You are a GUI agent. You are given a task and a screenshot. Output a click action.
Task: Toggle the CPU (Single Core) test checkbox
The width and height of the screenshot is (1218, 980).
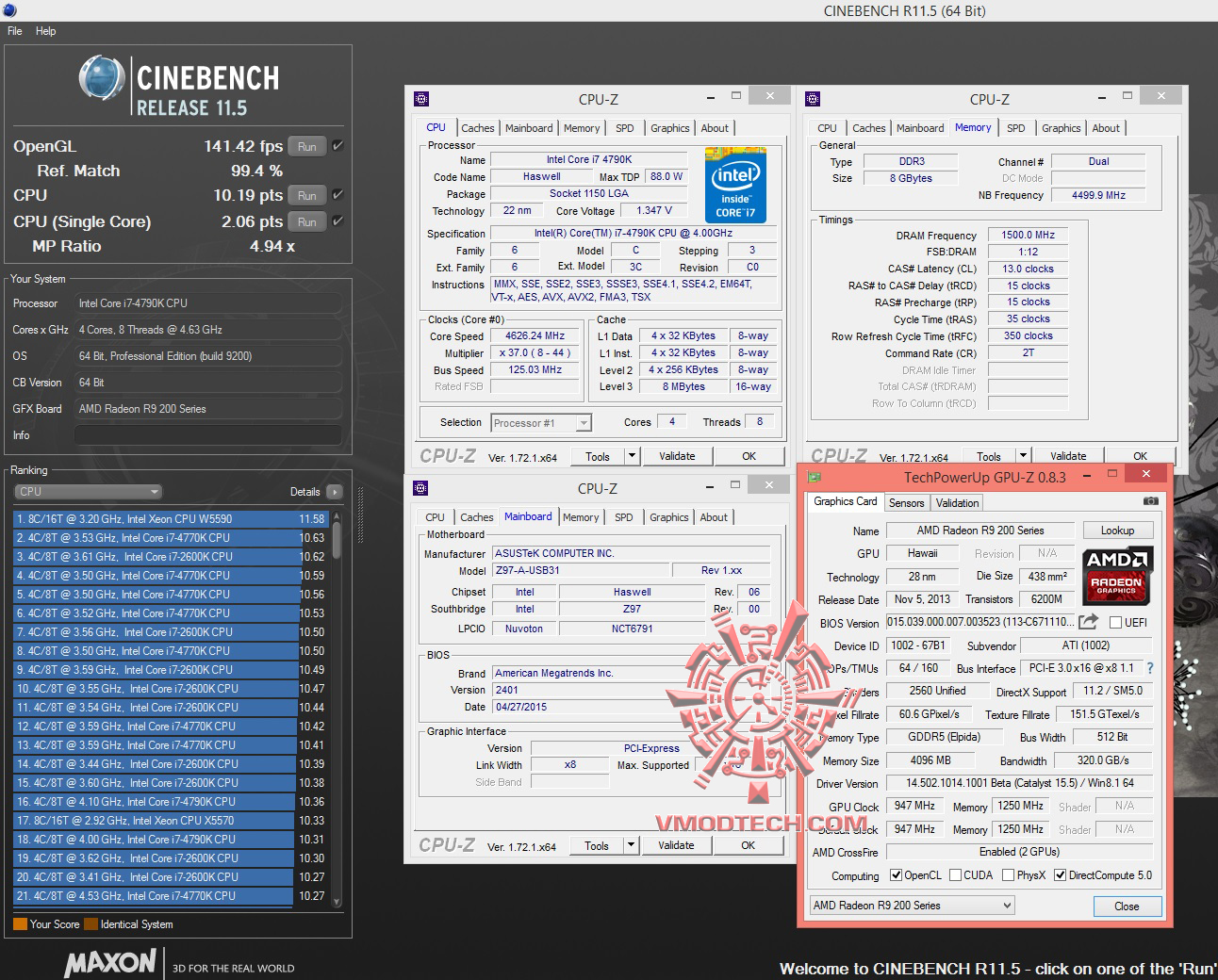click(337, 221)
